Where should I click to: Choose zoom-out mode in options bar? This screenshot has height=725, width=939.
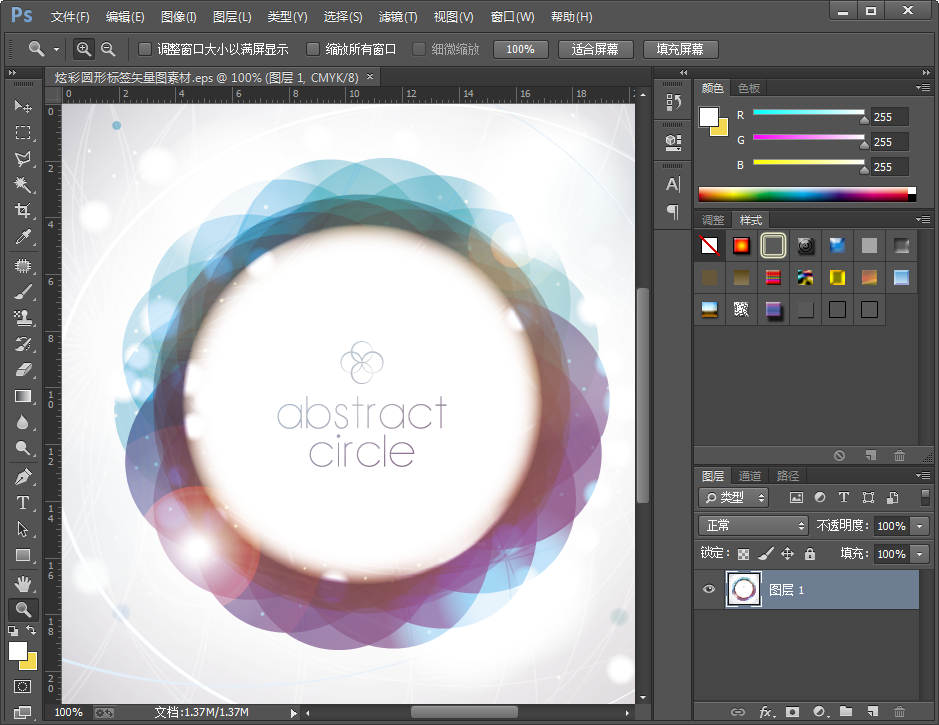pyautogui.click(x=108, y=49)
